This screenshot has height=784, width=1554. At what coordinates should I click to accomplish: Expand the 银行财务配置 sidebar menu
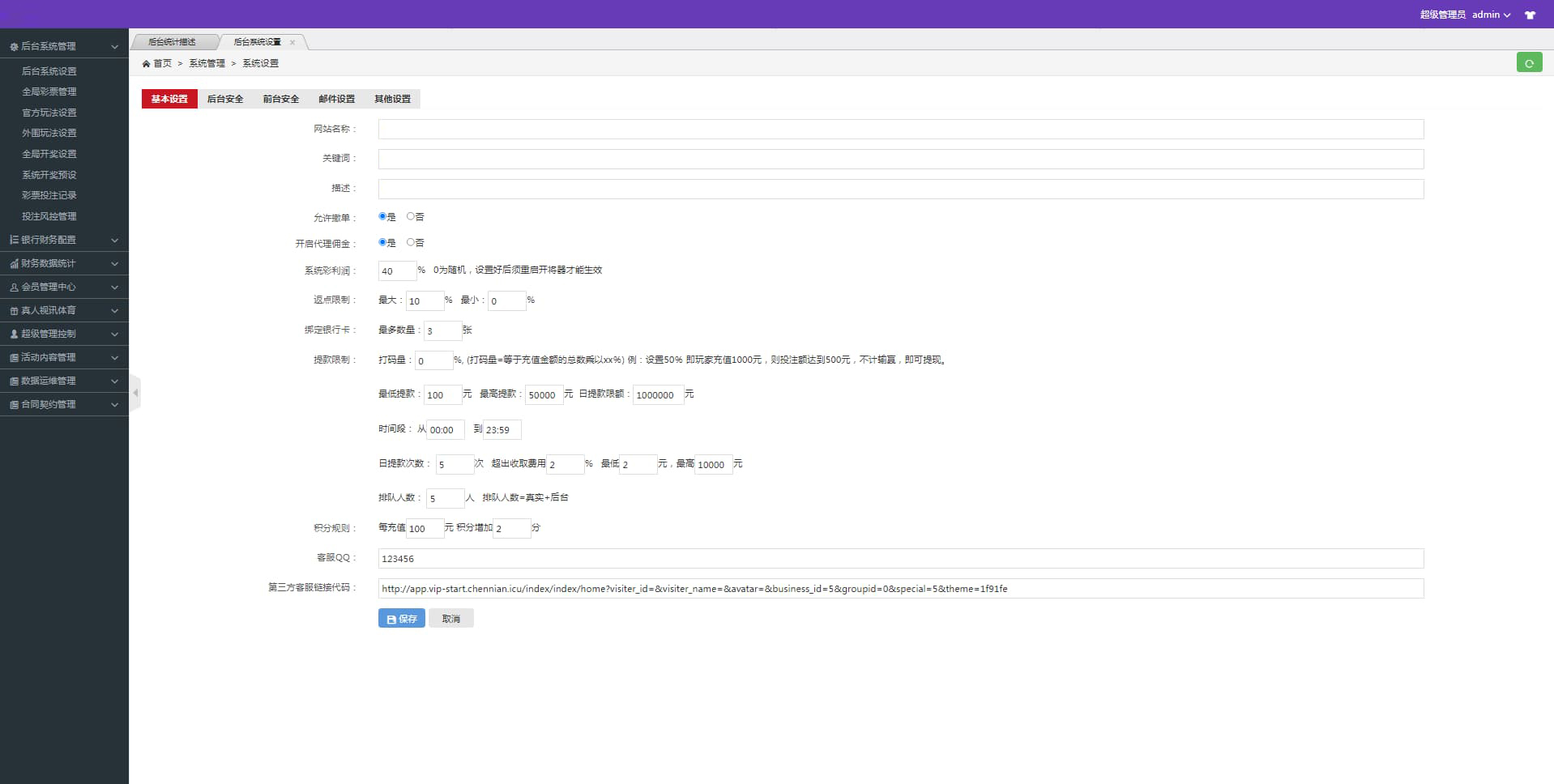(x=64, y=240)
